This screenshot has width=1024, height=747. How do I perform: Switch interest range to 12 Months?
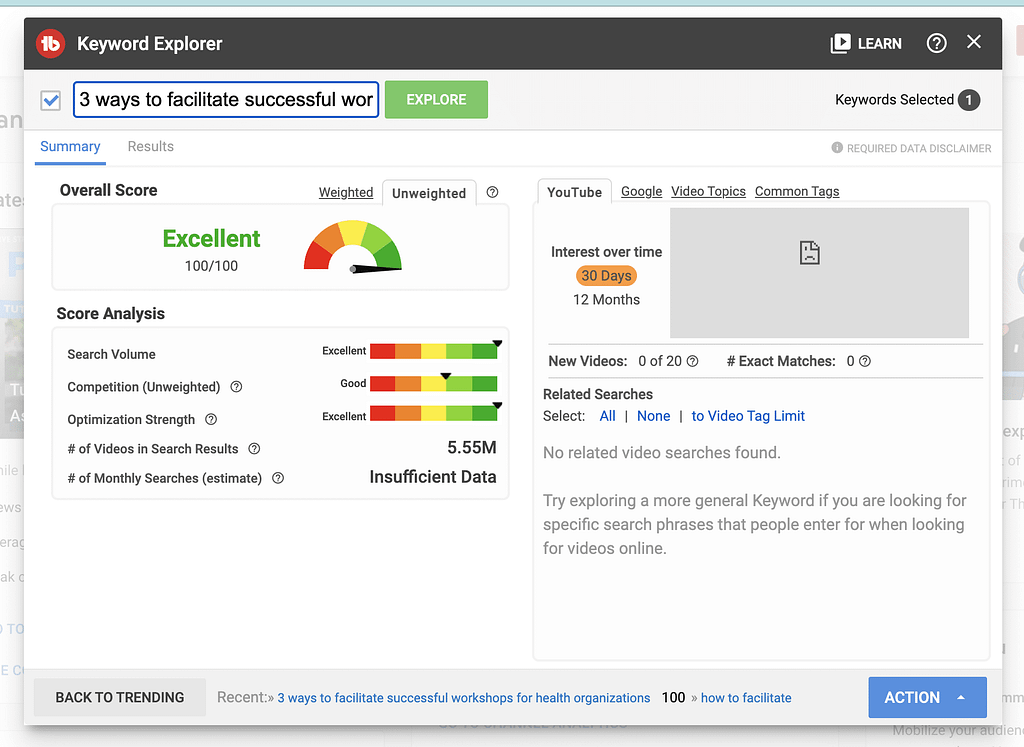tap(606, 300)
